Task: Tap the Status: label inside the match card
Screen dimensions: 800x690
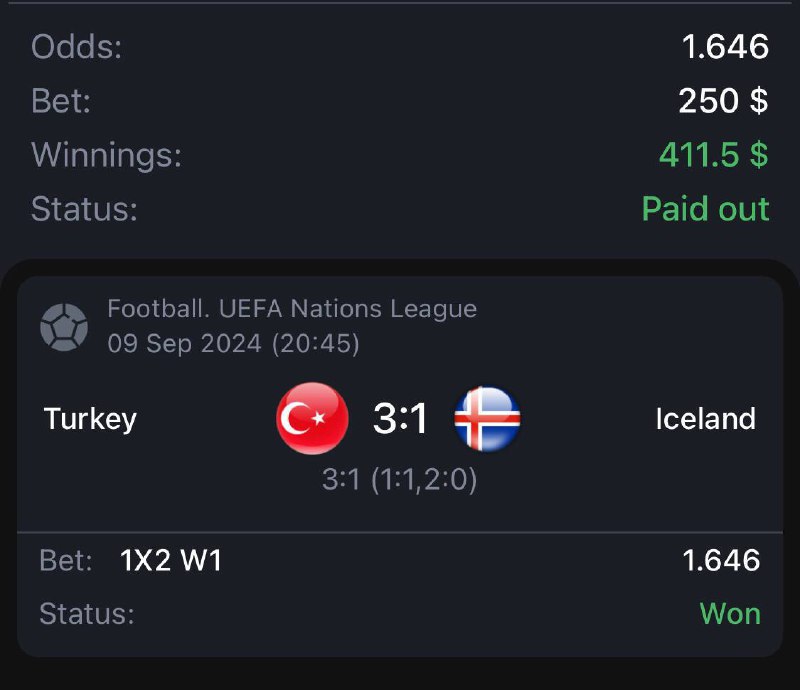Action: pyautogui.click(x=87, y=613)
